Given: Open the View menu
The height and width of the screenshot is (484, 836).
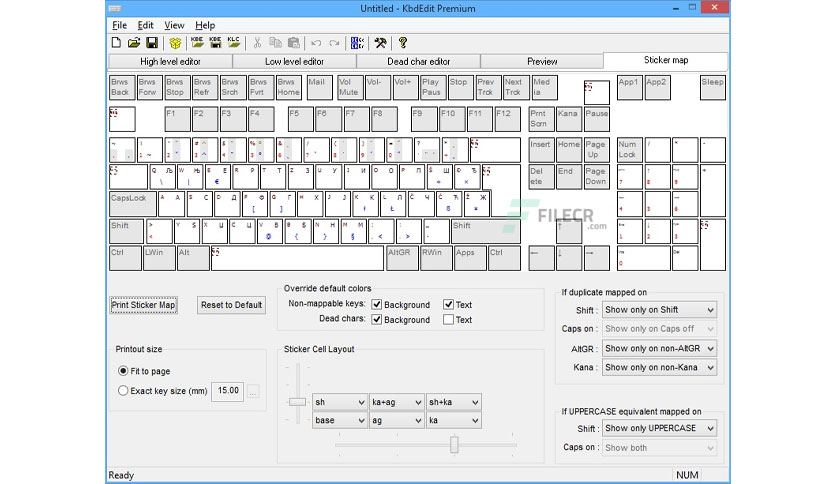Looking at the screenshot, I should 174,25.
